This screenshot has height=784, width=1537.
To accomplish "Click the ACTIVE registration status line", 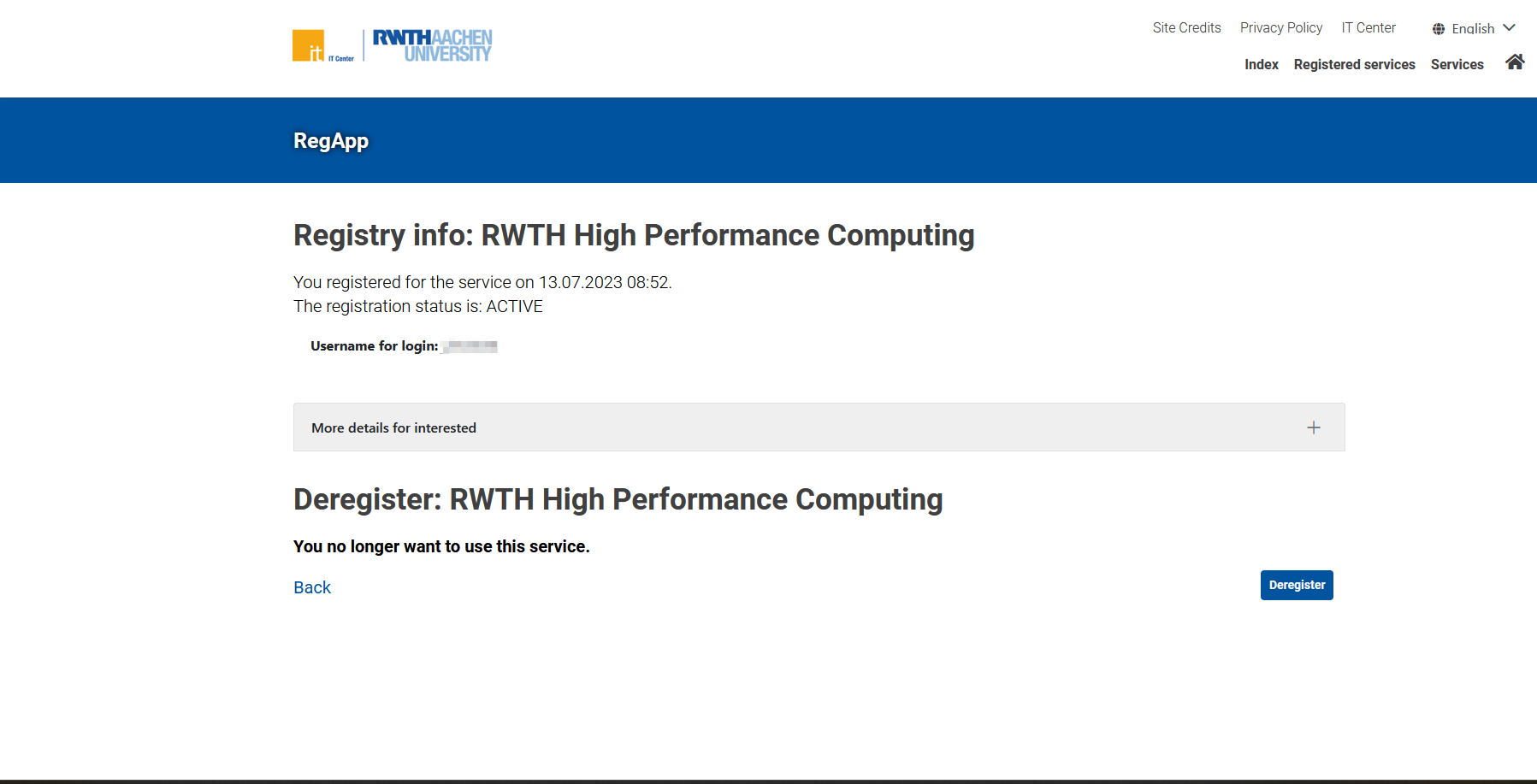I will [418, 307].
